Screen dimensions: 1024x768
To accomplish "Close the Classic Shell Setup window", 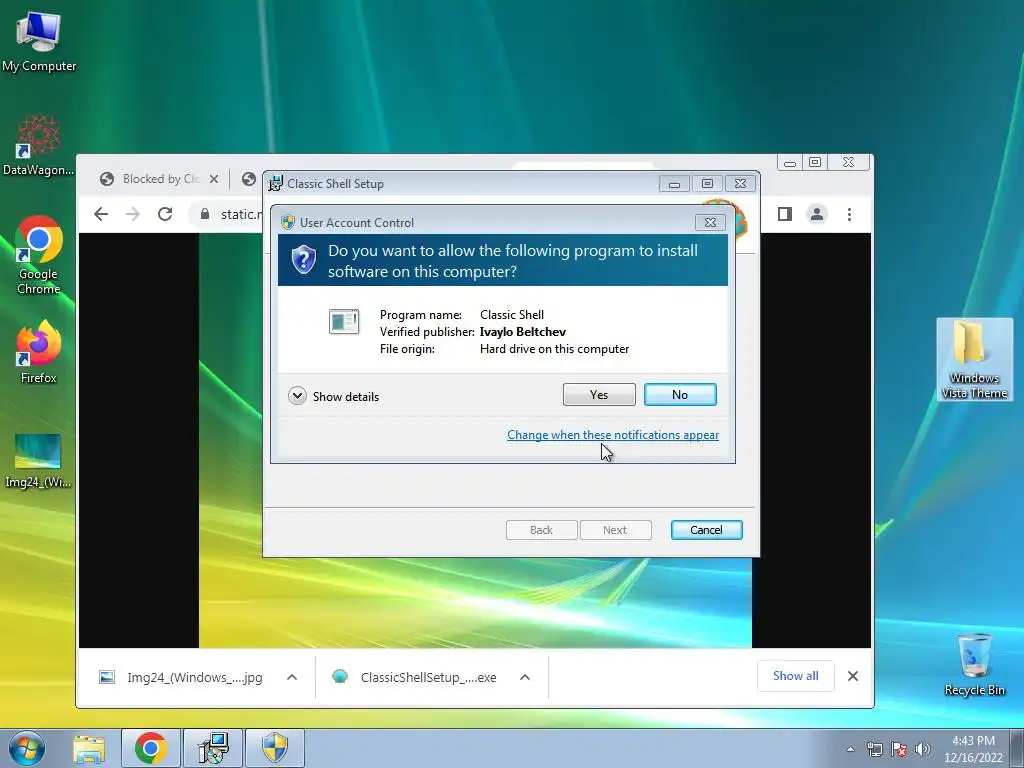I will (740, 184).
